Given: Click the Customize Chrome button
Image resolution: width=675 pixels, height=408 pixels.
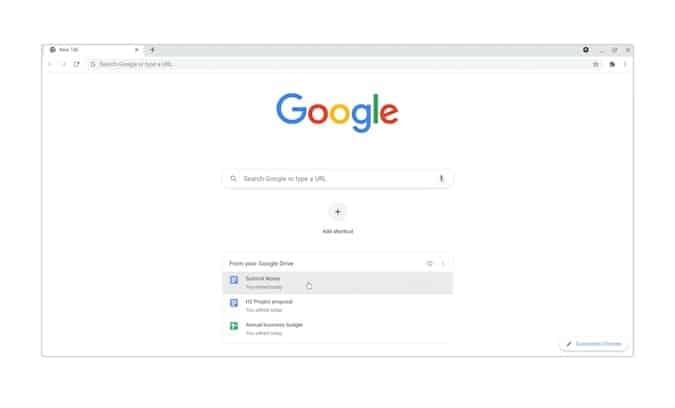Looking at the screenshot, I should 594,344.
